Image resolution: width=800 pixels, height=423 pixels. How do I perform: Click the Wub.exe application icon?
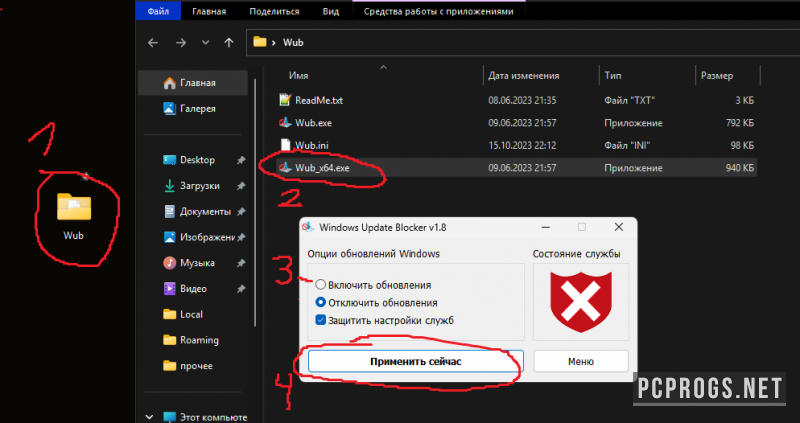pos(285,122)
